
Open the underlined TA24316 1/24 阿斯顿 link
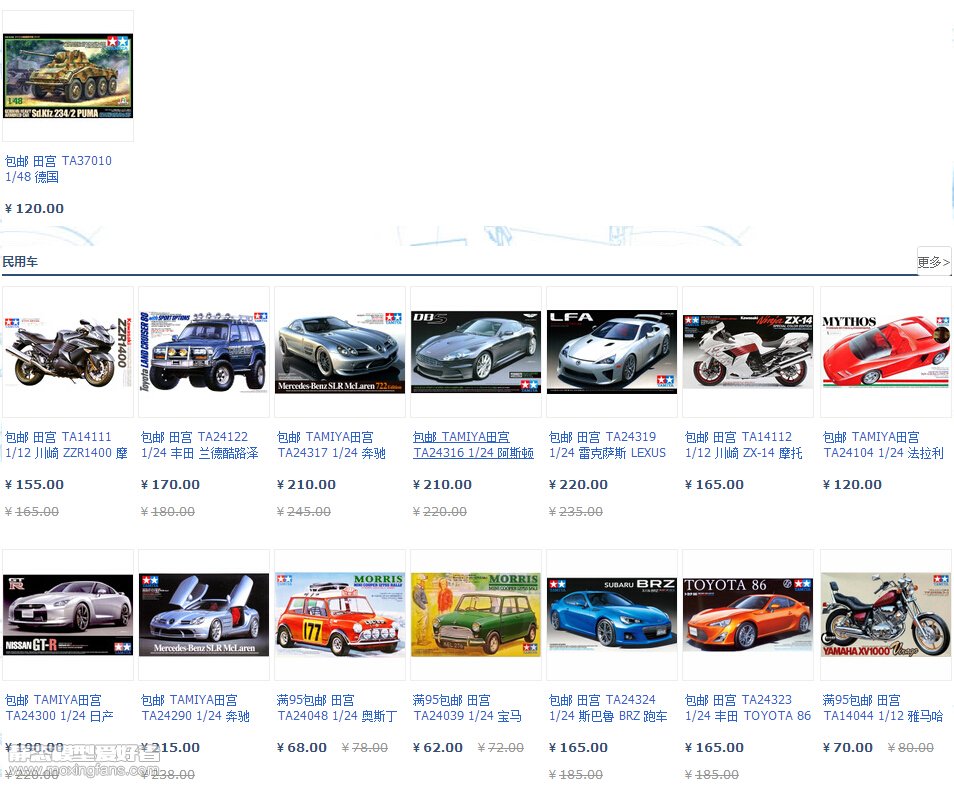tap(473, 445)
